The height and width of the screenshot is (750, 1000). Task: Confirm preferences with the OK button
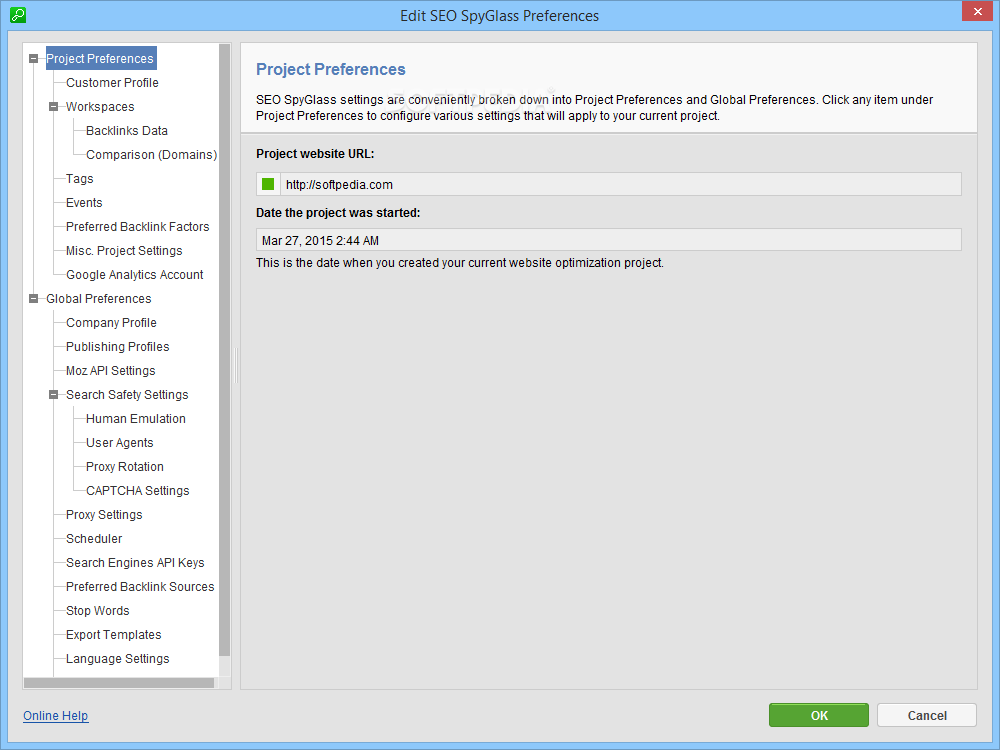point(819,716)
